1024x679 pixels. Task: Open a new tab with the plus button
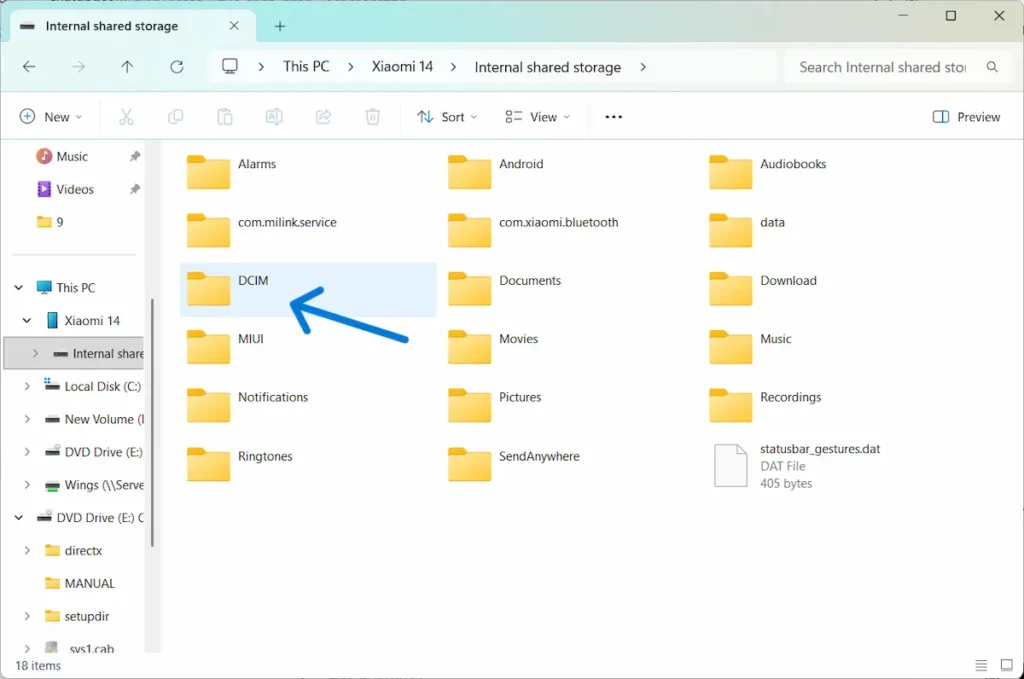[x=280, y=26]
